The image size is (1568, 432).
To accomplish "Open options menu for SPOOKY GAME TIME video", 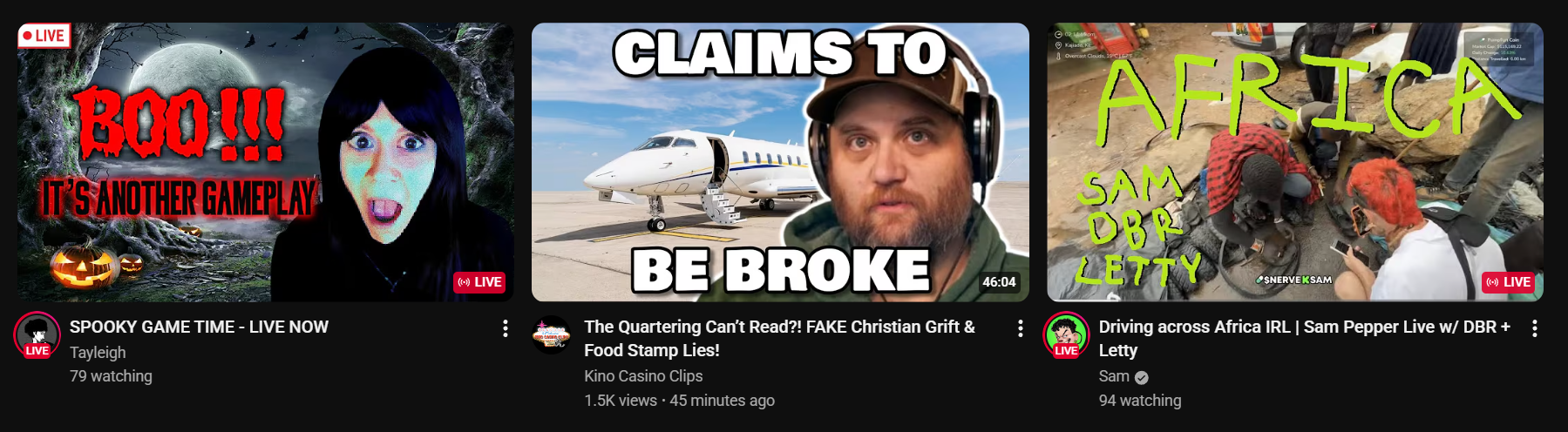I will coord(506,328).
